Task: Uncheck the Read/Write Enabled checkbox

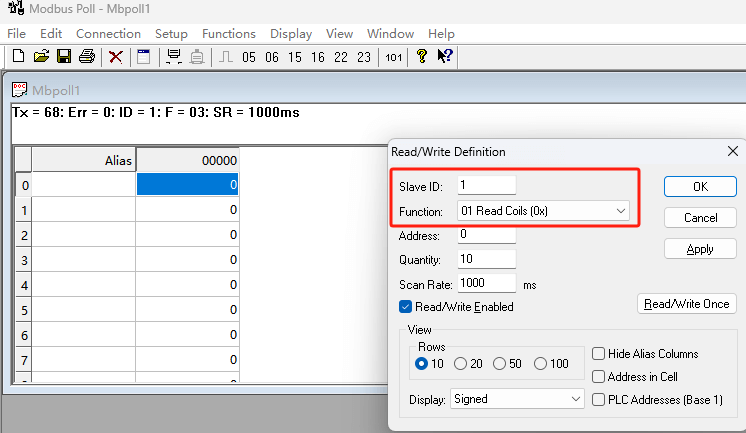Action: (x=406, y=307)
